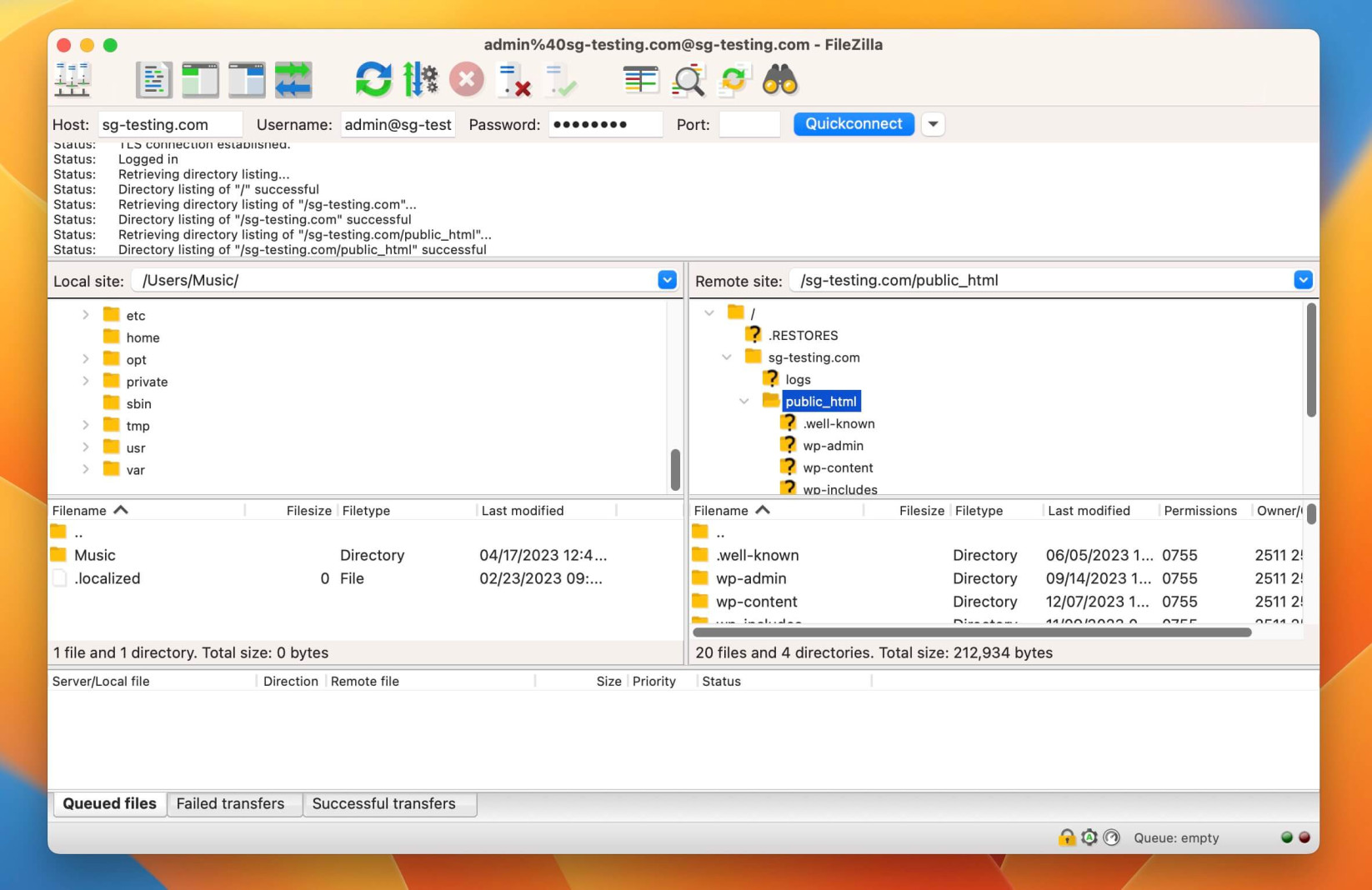Sort remote files by Permissions column
The image size is (1372, 890).
click(1204, 510)
